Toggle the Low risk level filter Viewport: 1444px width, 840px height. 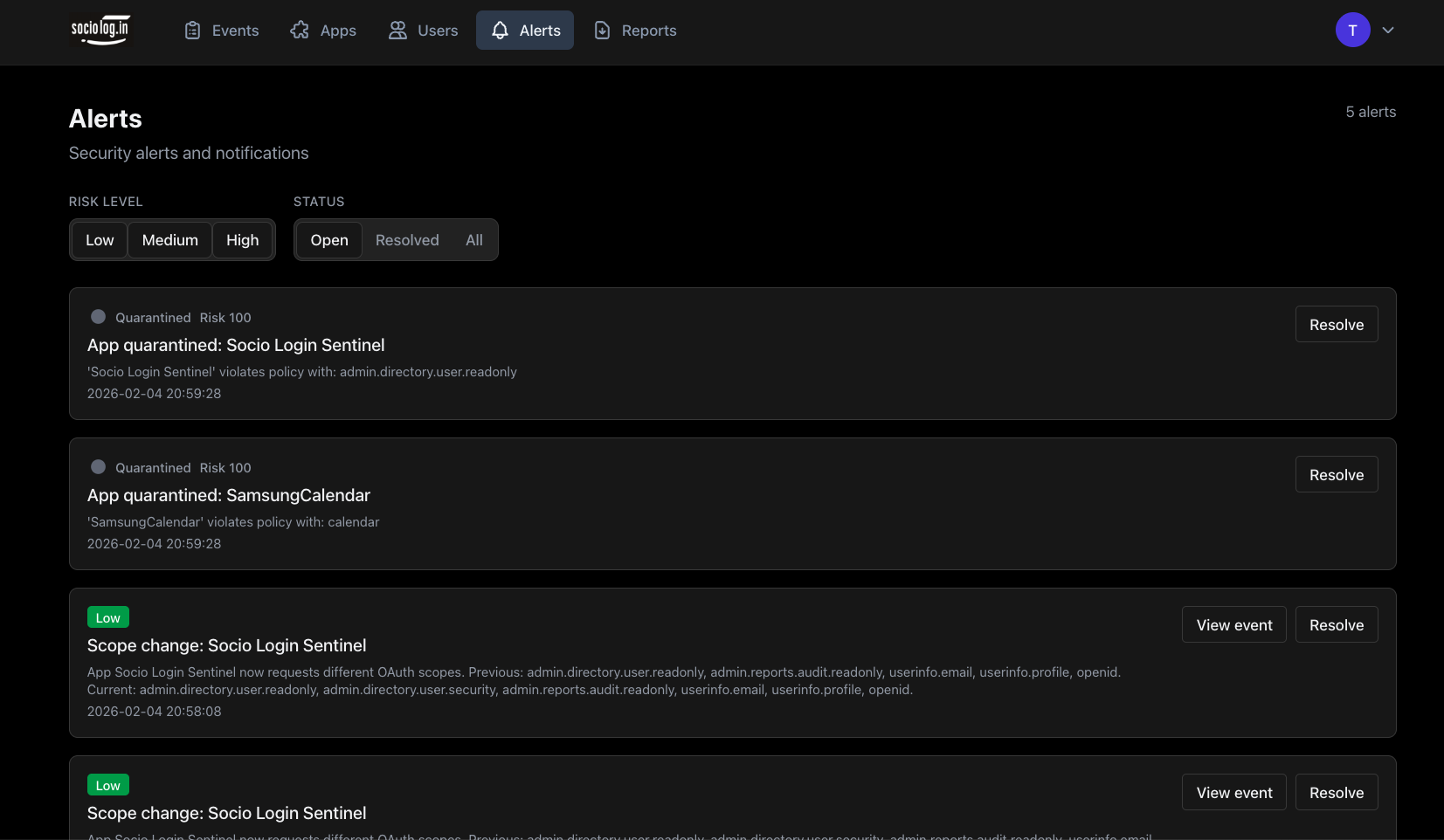click(100, 240)
